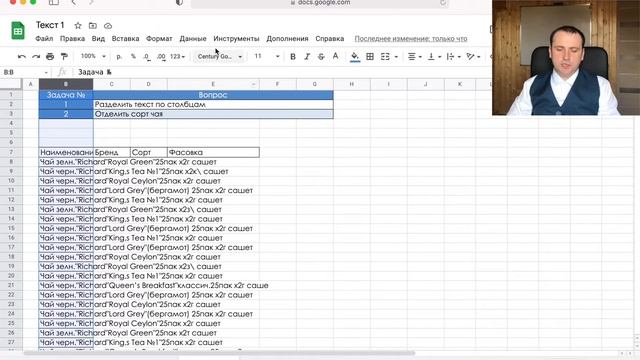Screen dimensions: 640x360
Task: Click the docs.google.com address bar
Action: pos(320,2)
